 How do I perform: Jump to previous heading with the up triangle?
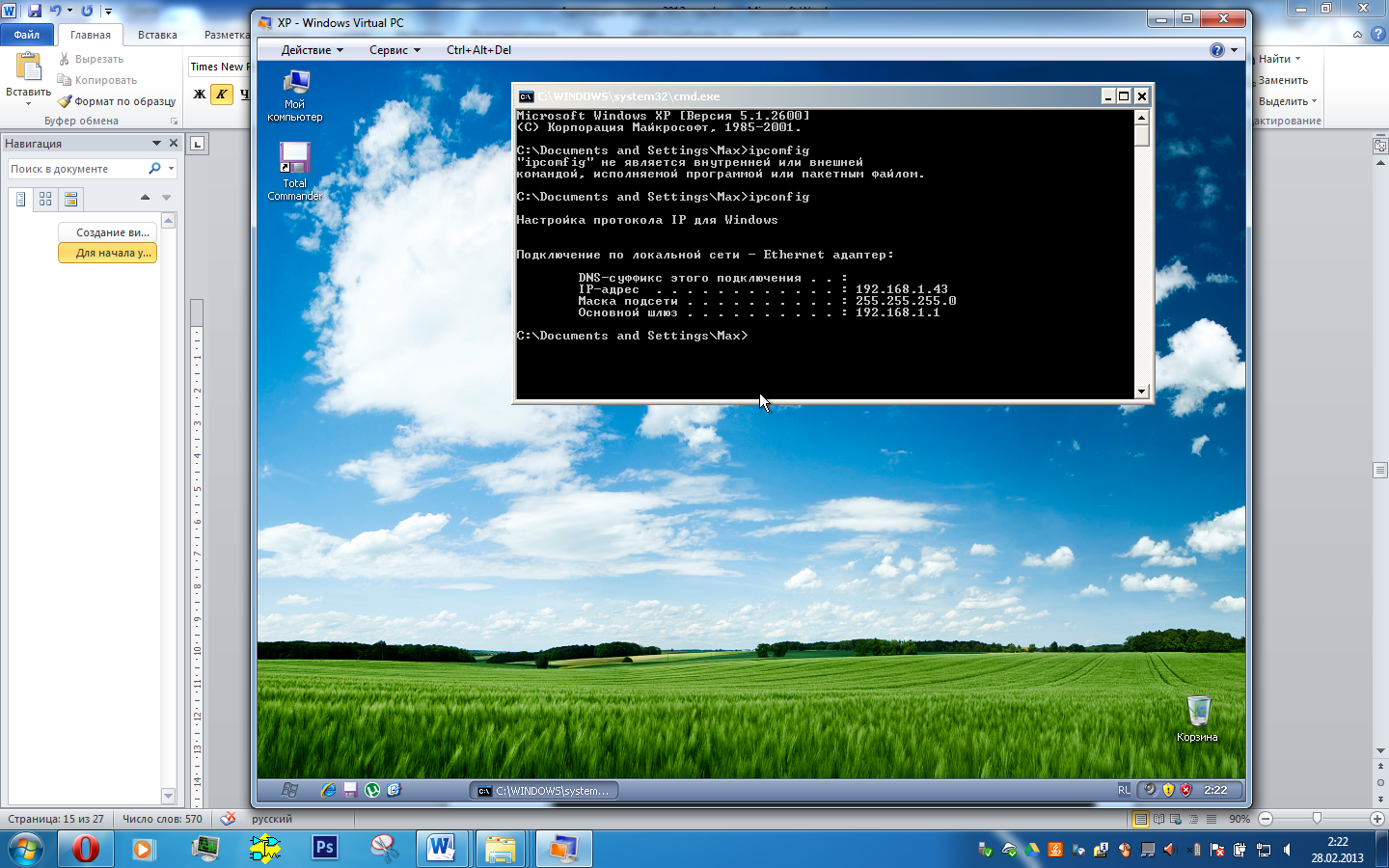tap(145, 197)
